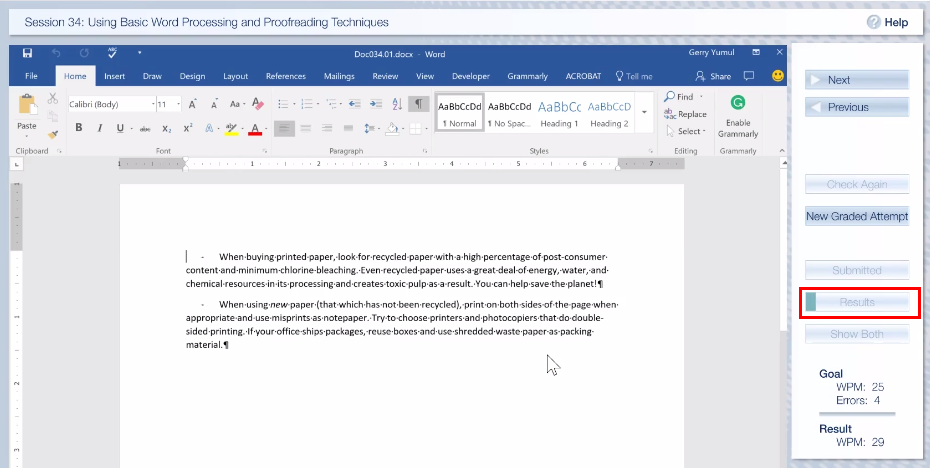Apply the No Spacing style
The image size is (930, 468).
point(509,112)
